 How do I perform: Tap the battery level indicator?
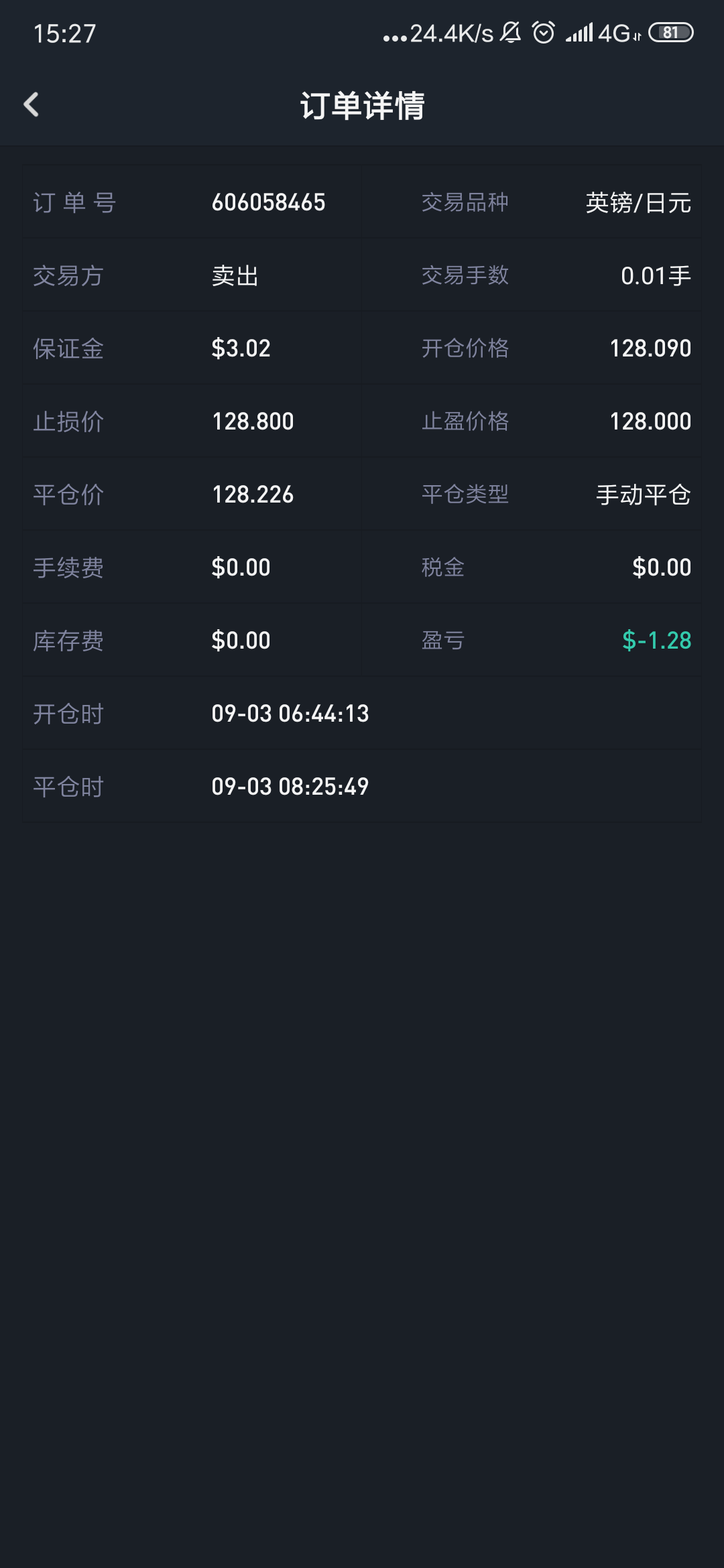tap(670, 32)
